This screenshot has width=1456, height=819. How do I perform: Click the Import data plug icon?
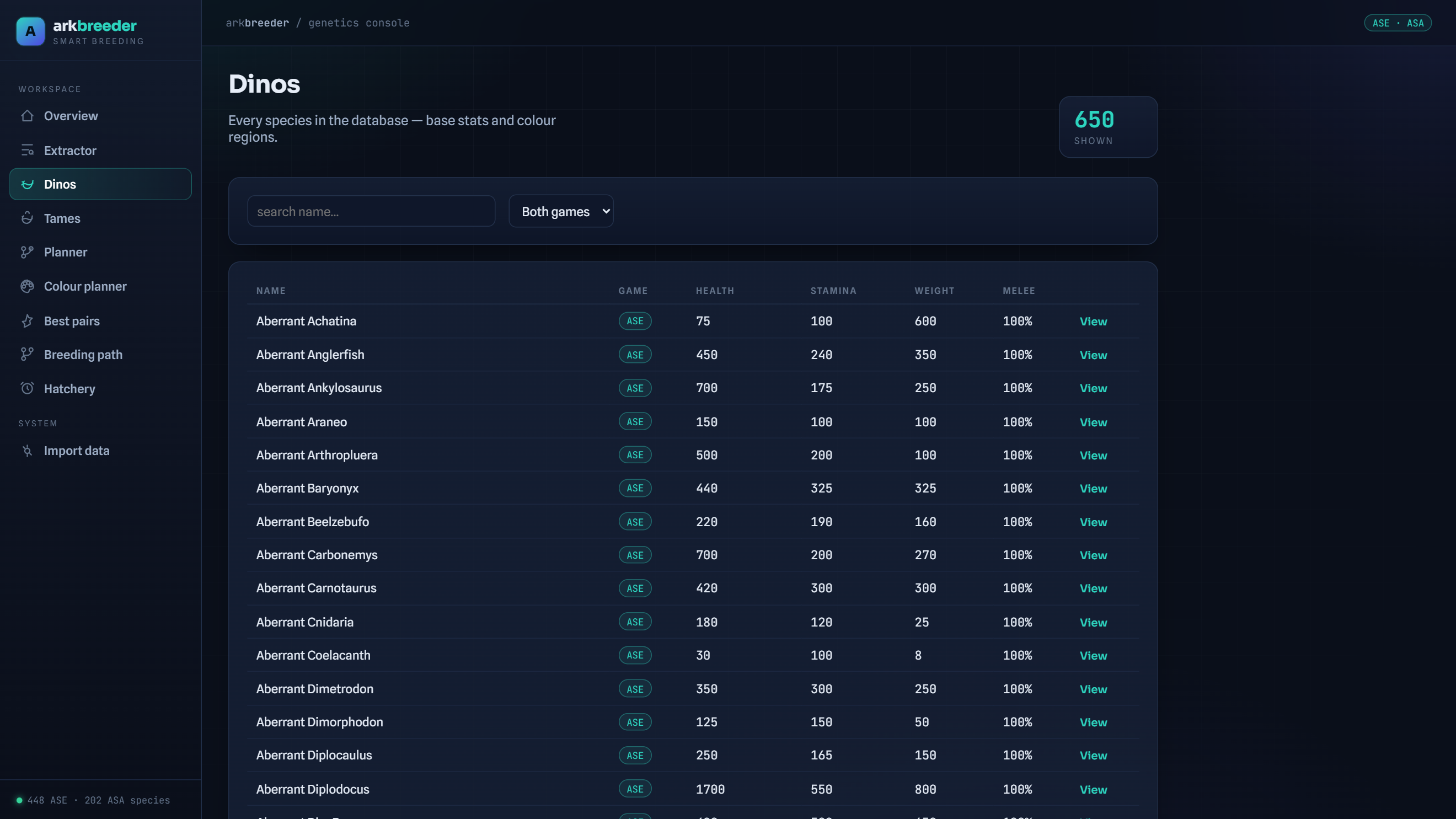(27, 451)
